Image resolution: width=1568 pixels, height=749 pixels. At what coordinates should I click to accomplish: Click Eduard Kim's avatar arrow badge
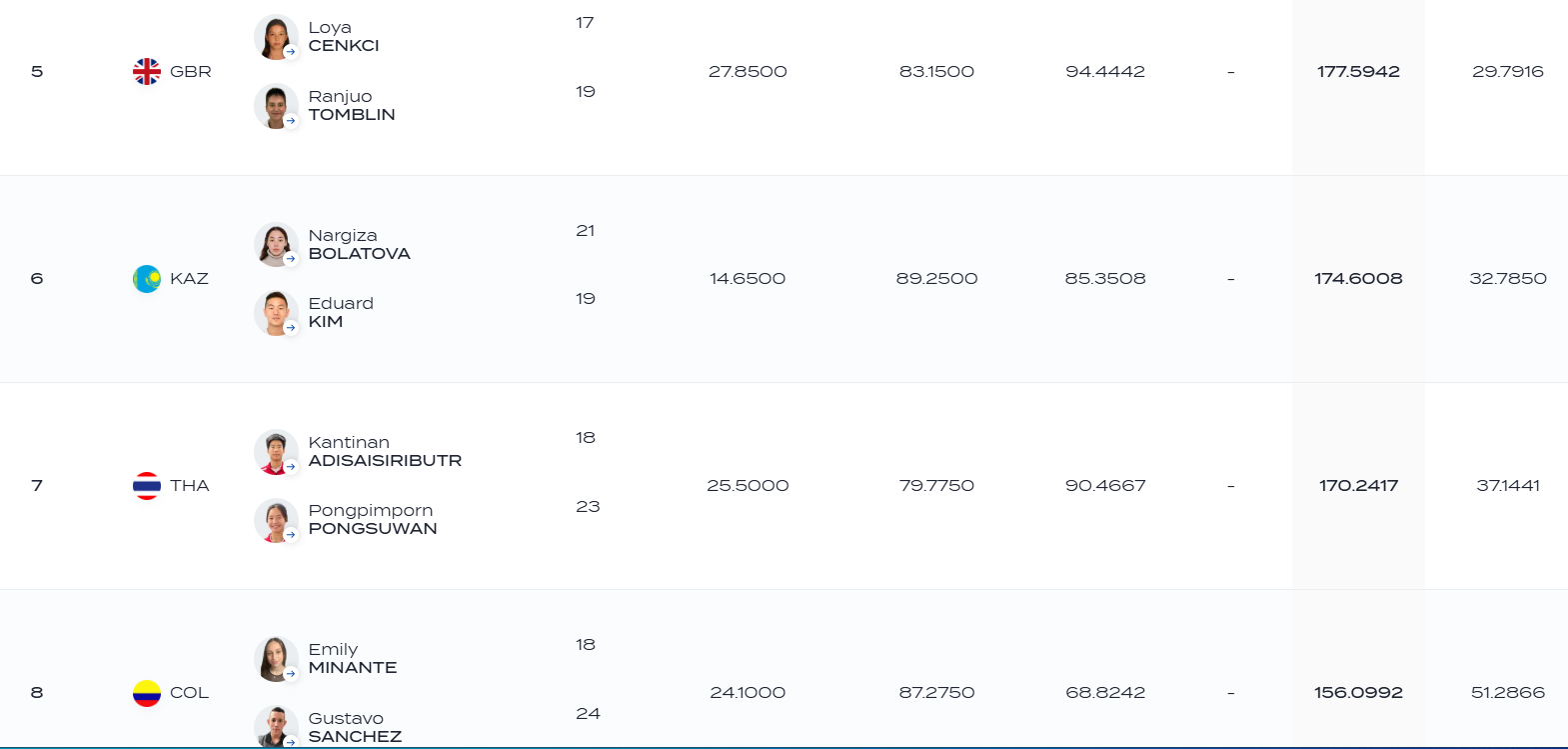(x=291, y=328)
